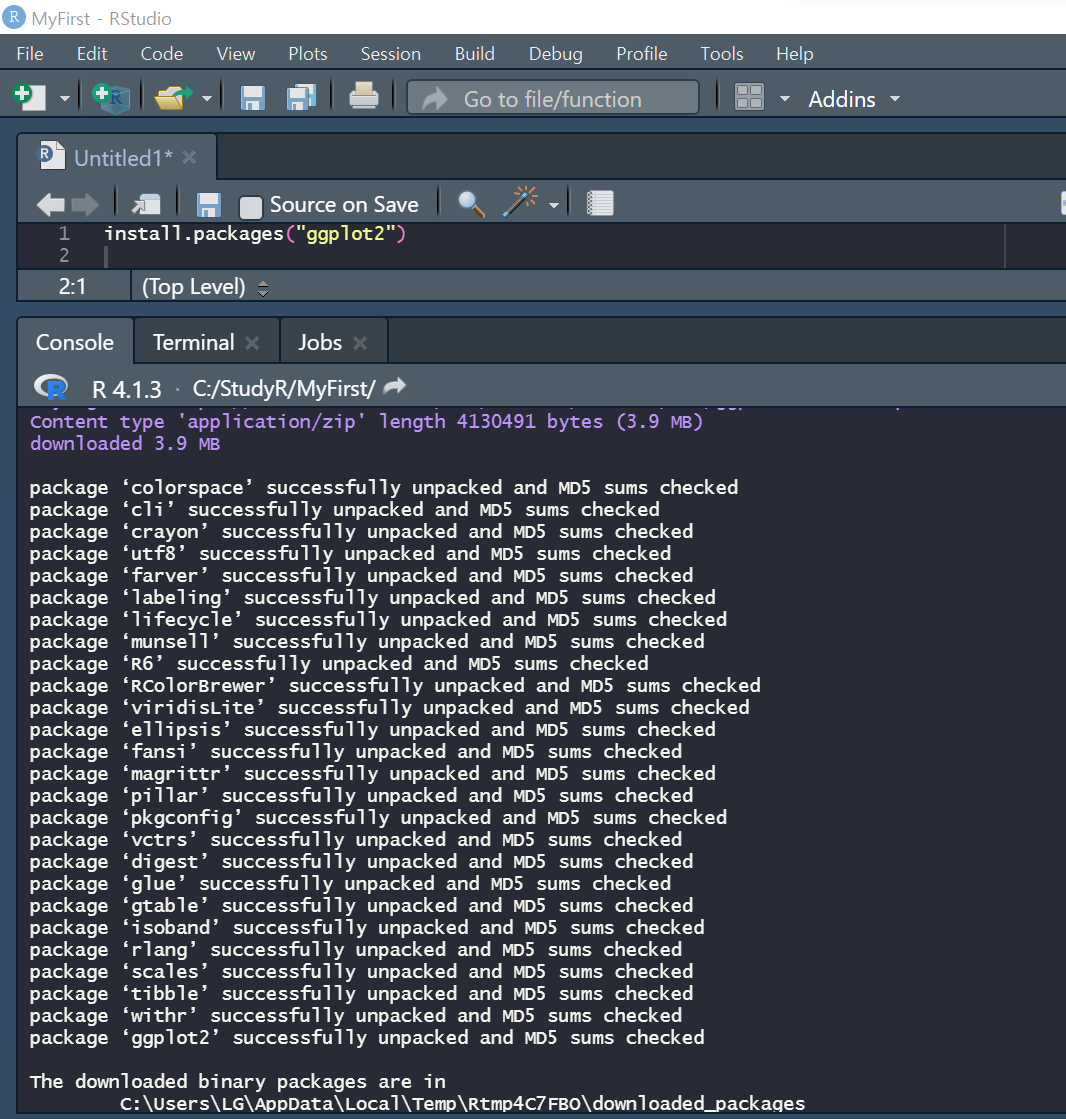
Task: Open the new file type dropdown arrow
Action: [x=64, y=98]
